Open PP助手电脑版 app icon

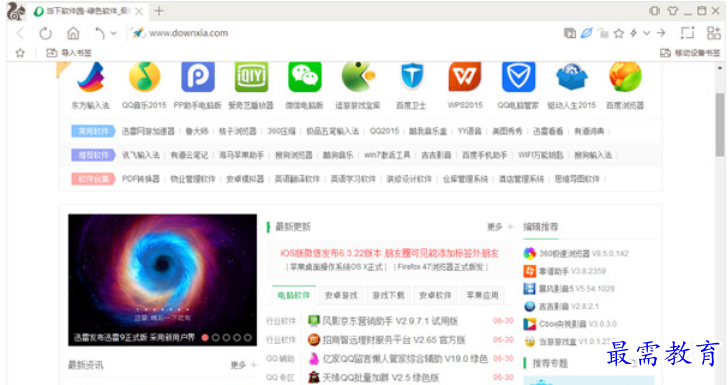coord(198,77)
